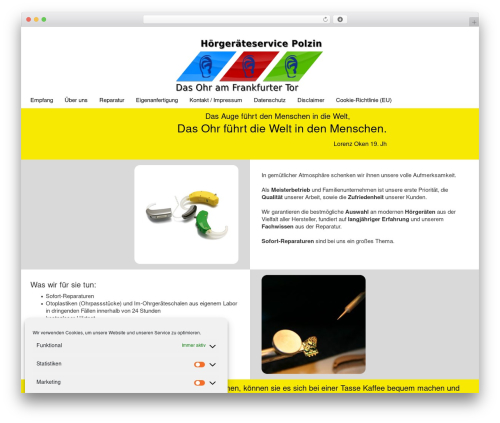Click the red ear logo tile
Screen dimensions: 500x423
point(249,66)
